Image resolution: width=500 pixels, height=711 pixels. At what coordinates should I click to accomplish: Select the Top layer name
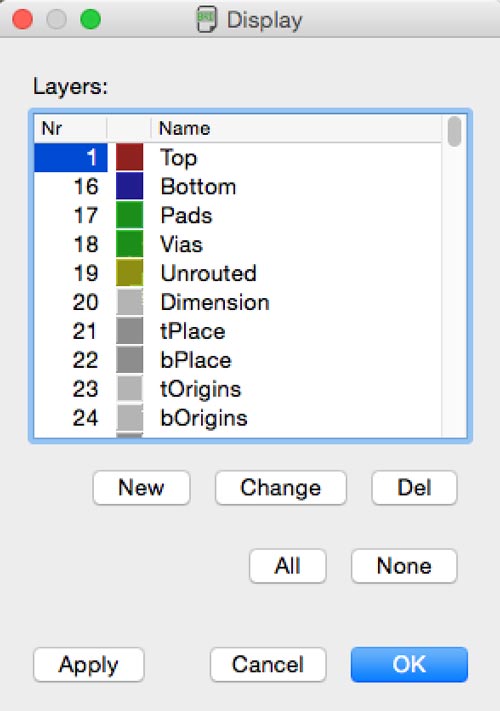click(x=179, y=158)
